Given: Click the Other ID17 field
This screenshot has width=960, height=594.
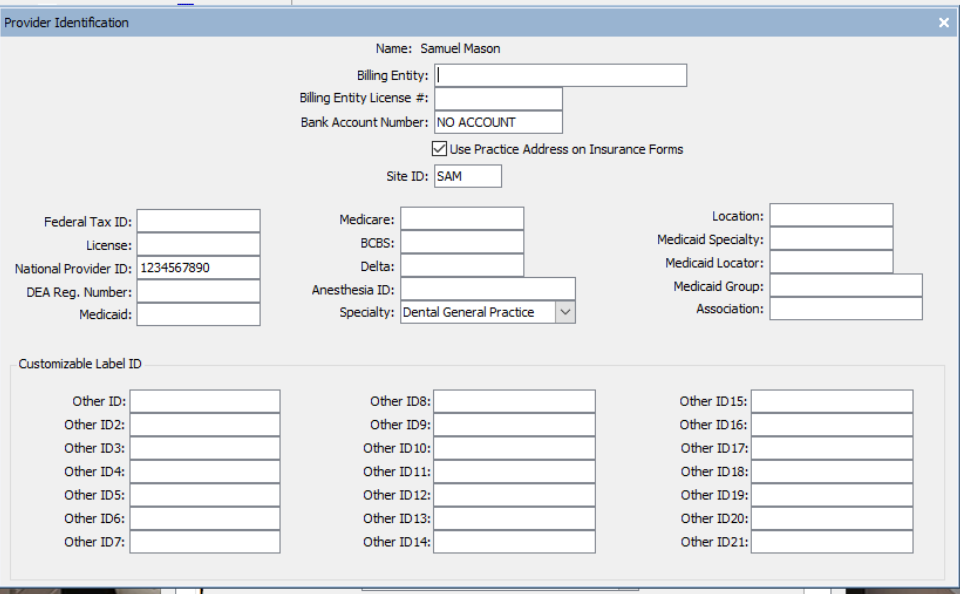Looking at the screenshot, I should pos(832,448).
